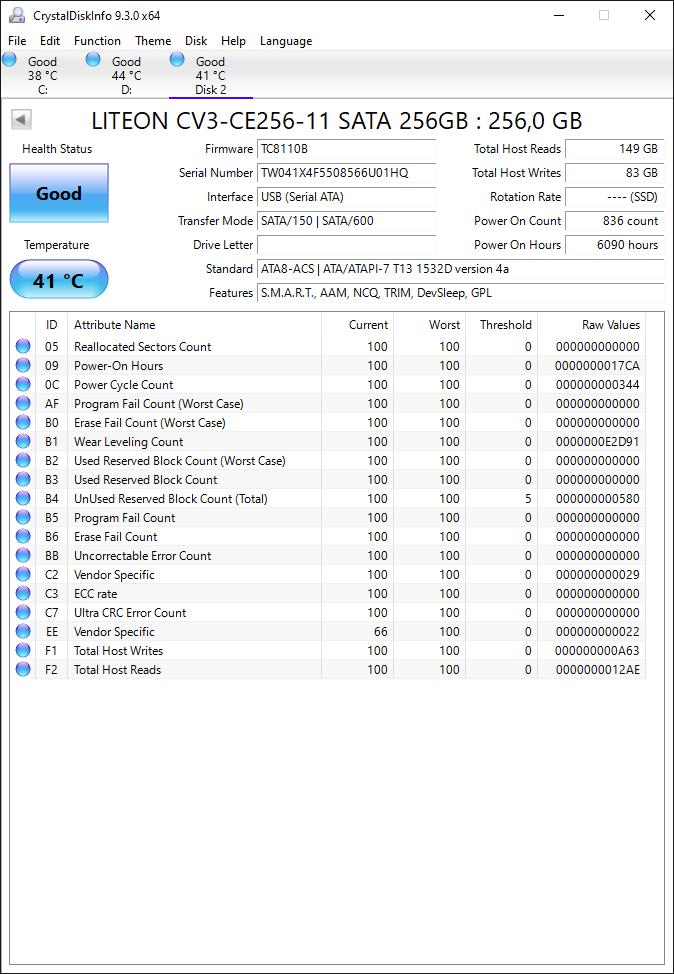
Task: Click the Serial Number field
Action: (347, 173)
